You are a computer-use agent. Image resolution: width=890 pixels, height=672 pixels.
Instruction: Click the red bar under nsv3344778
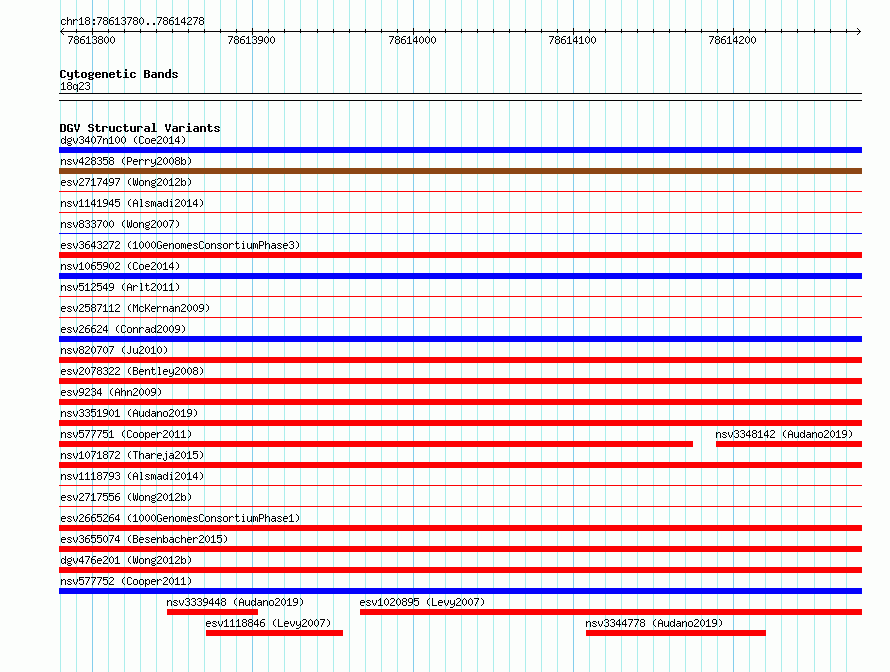pos(675,633)
